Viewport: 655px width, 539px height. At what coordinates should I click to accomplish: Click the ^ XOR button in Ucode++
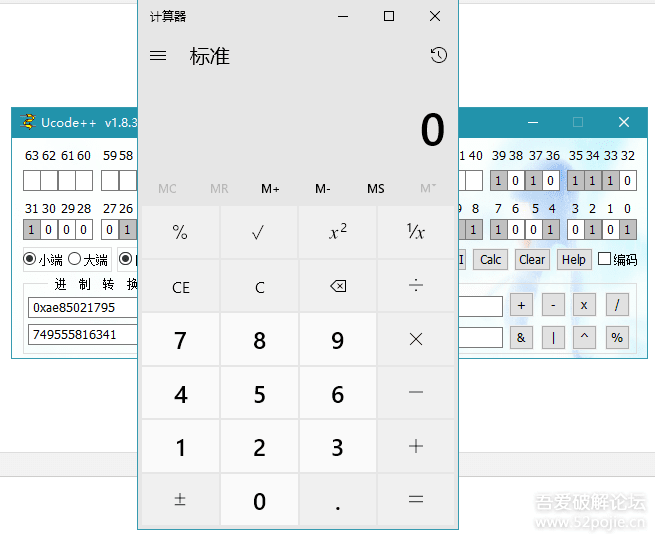pyautogui.click(x=584, y=337)
